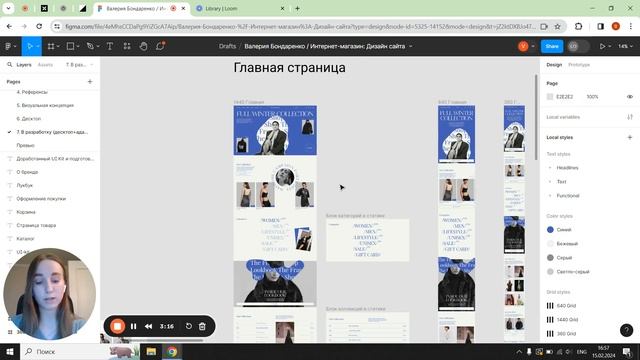Click the blue Share button
640x360 pixels.
[x=552, y=47]
